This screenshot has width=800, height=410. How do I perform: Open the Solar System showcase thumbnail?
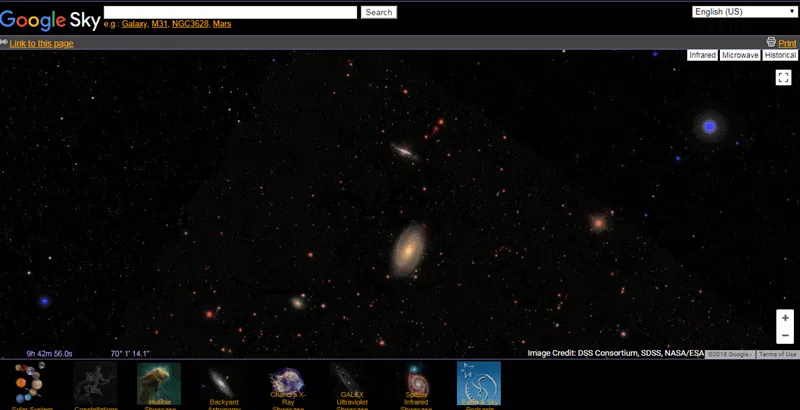click(x=30, y=383)
